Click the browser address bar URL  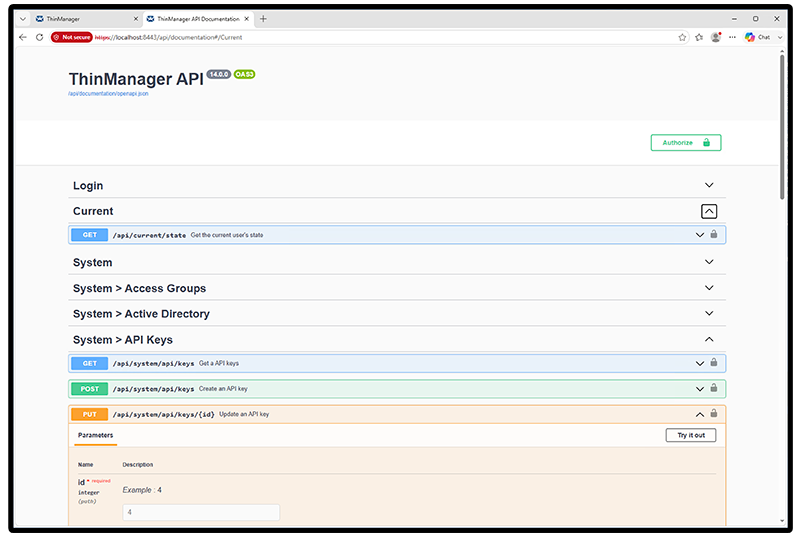pos(168,37)
